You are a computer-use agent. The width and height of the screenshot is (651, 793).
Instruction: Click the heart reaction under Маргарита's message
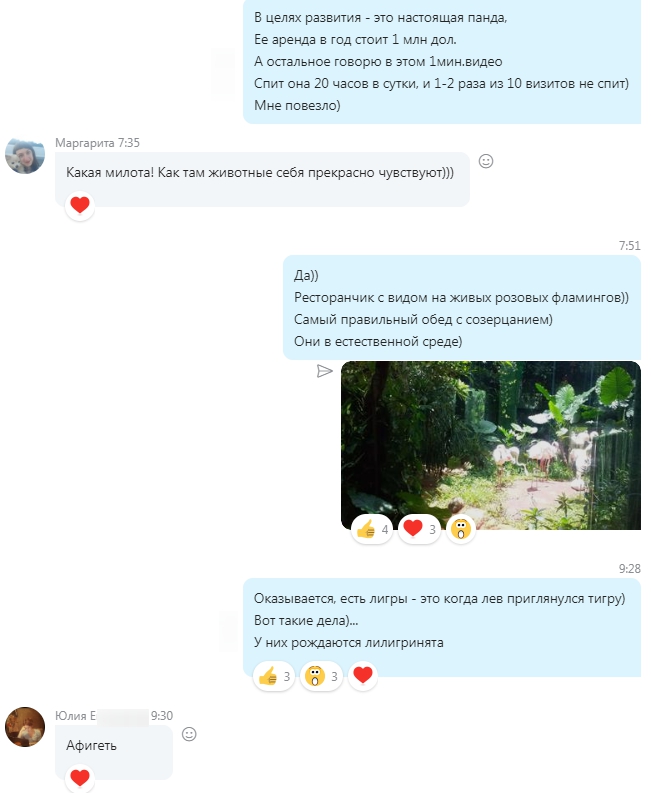(x=80, y=205)
